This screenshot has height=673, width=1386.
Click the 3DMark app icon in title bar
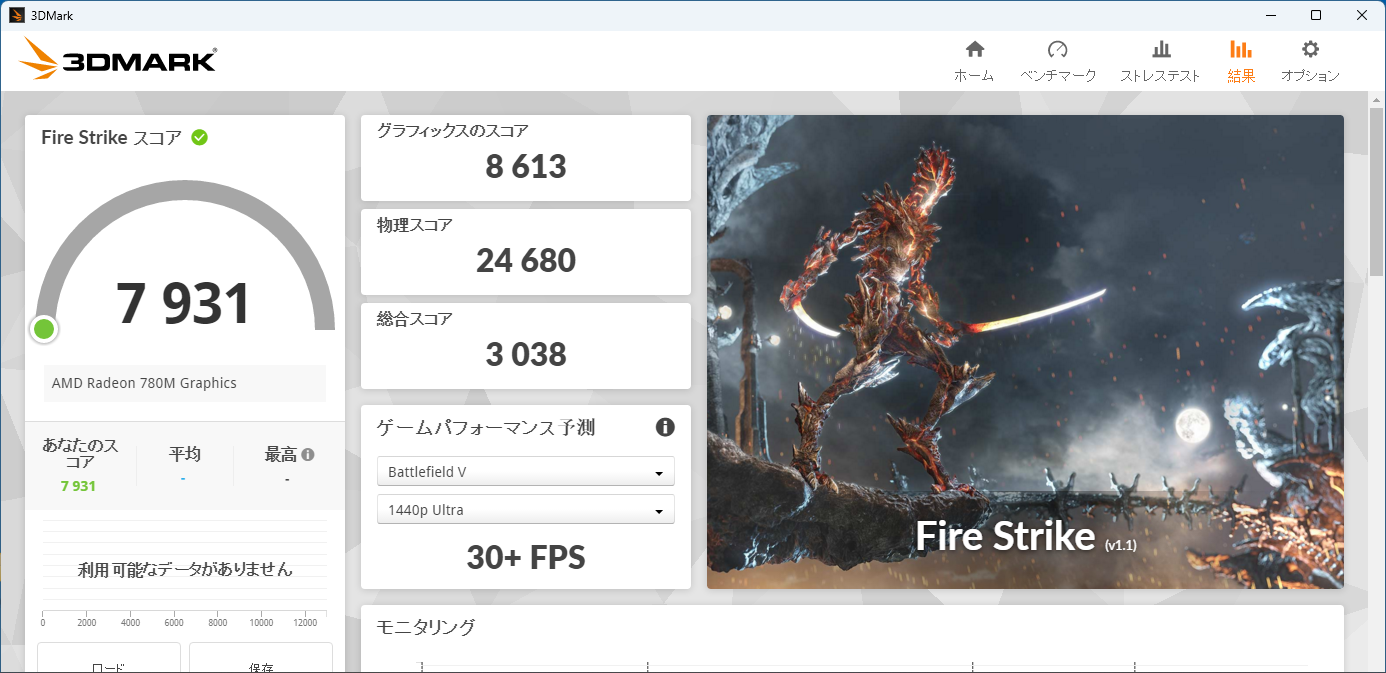pos(16,15)
